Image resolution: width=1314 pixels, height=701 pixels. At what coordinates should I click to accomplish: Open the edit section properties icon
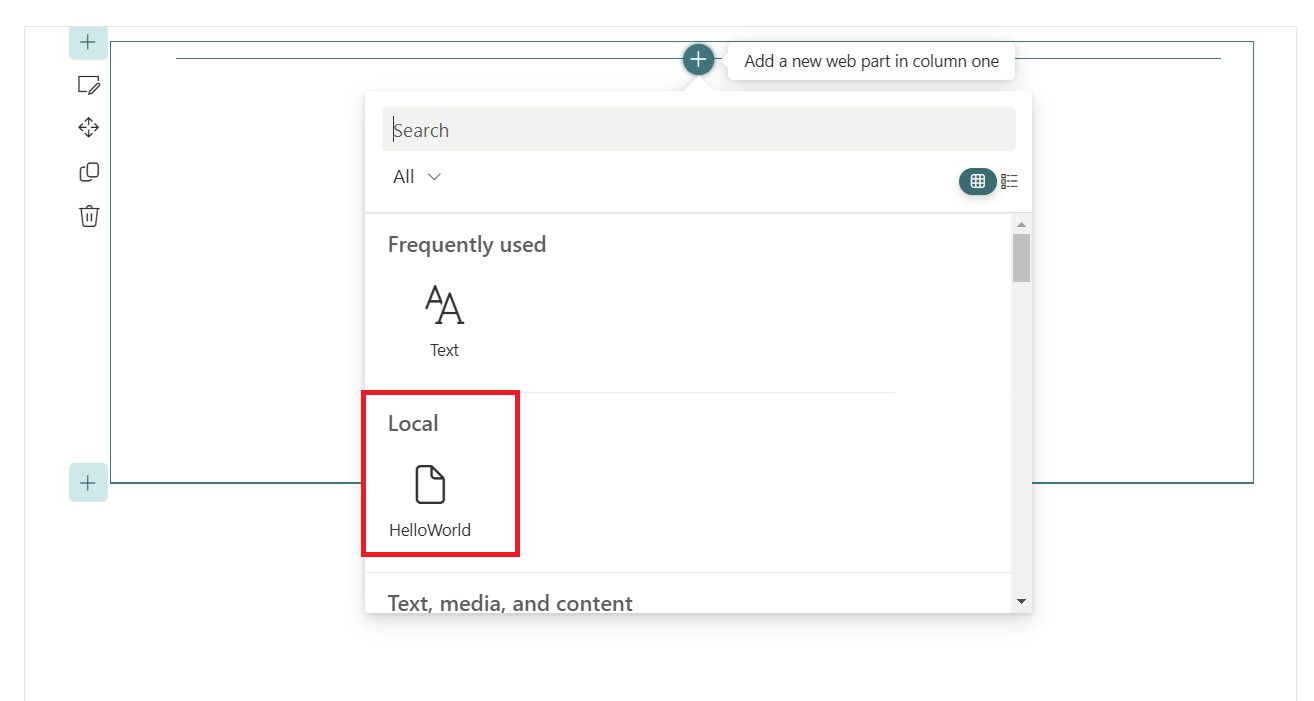[89, 85]
